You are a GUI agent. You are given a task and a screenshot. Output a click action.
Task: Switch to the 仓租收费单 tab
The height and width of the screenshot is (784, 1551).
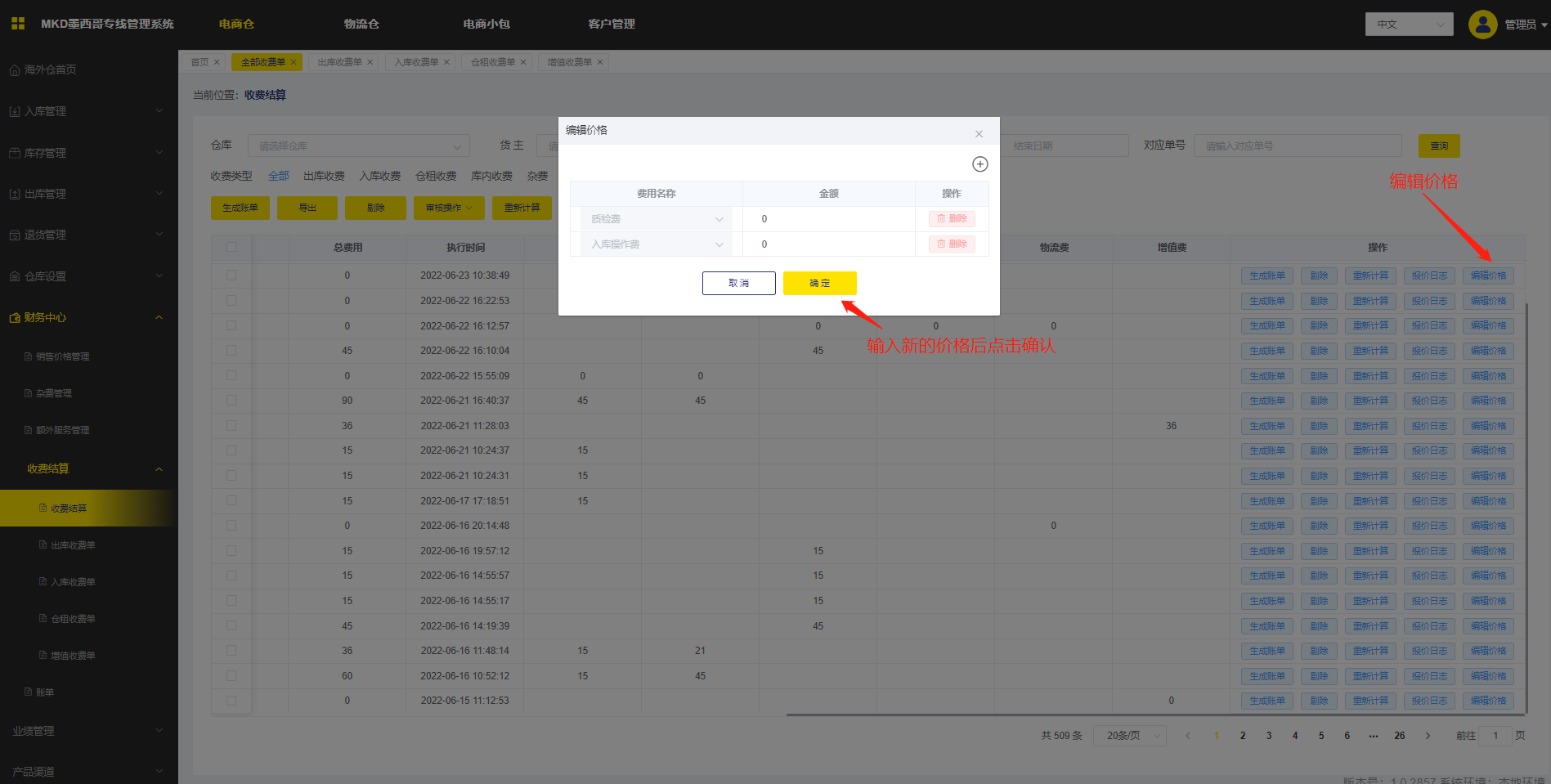click(x=492, y=62)
